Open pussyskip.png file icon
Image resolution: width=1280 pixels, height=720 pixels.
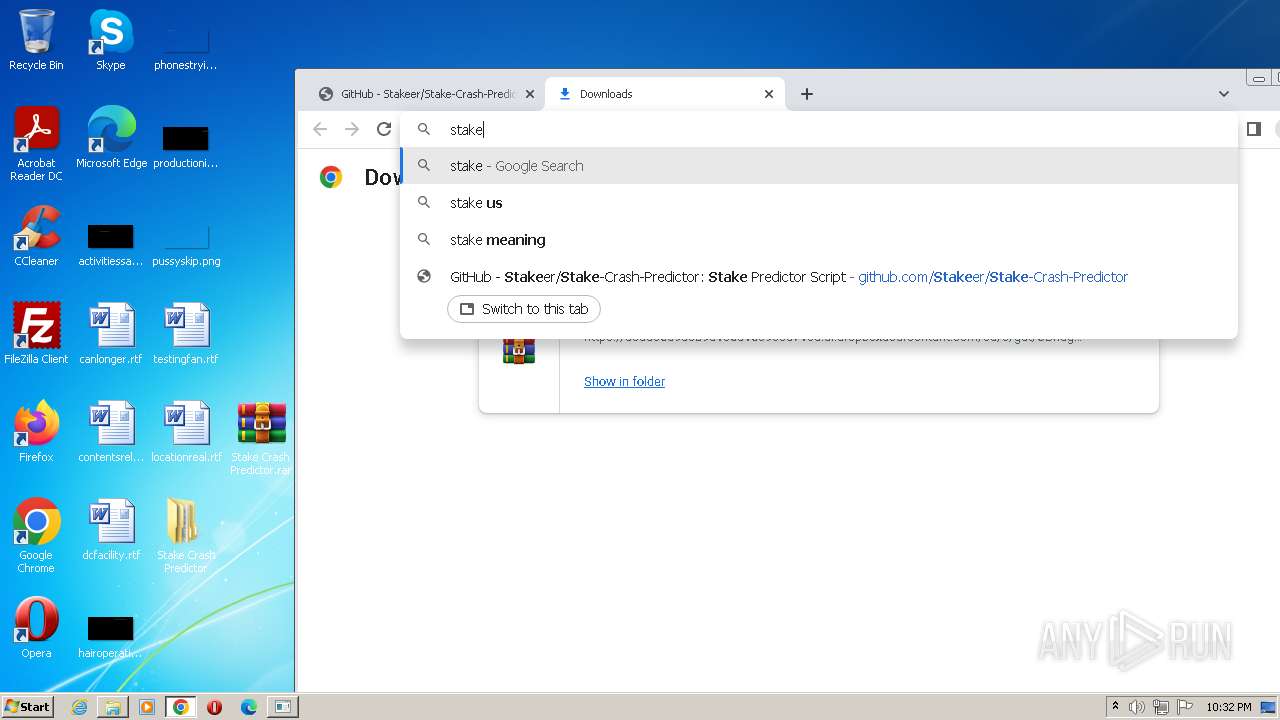[185, 242]
